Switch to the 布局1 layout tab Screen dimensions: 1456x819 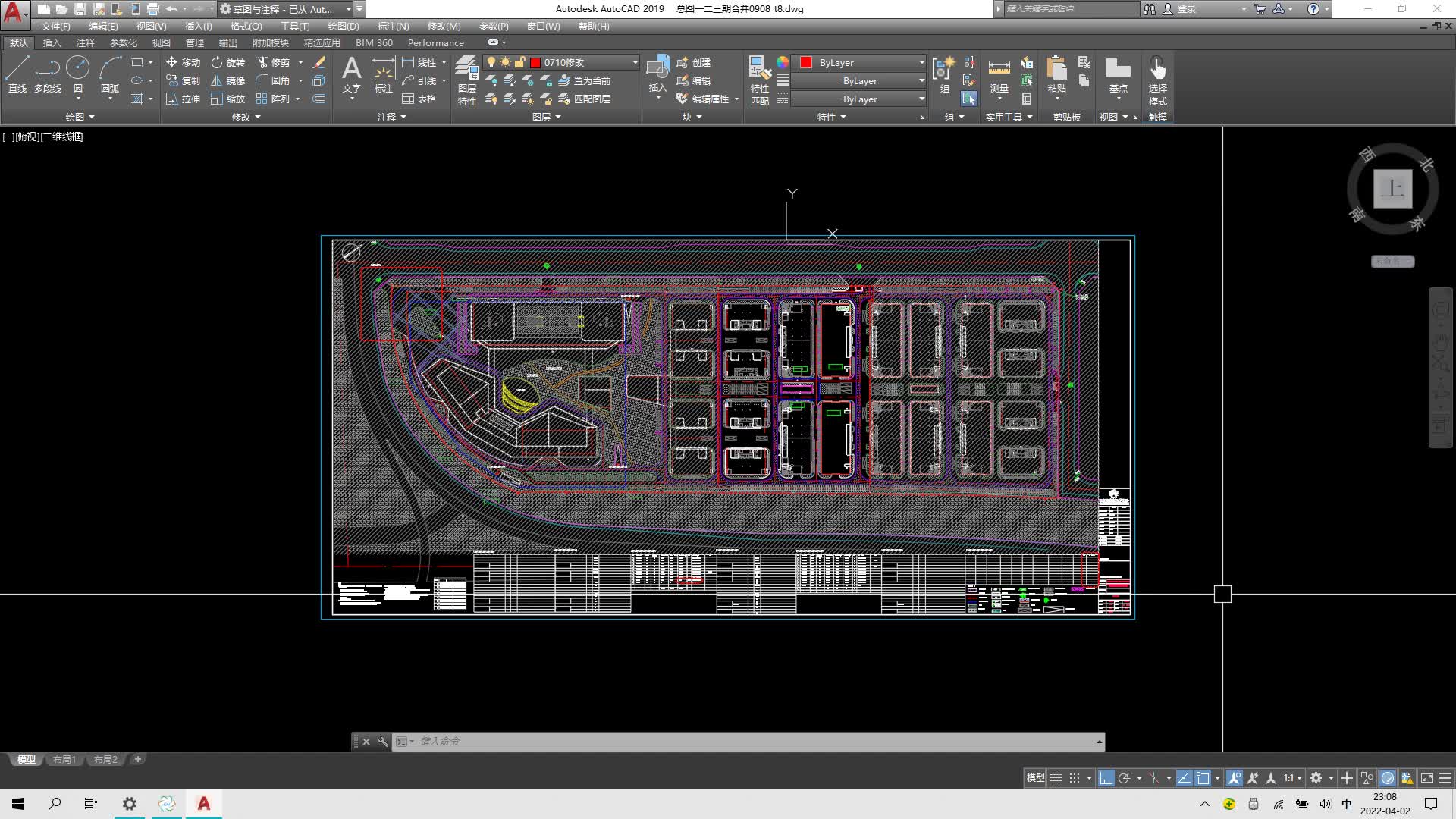(x=64, y=759)
